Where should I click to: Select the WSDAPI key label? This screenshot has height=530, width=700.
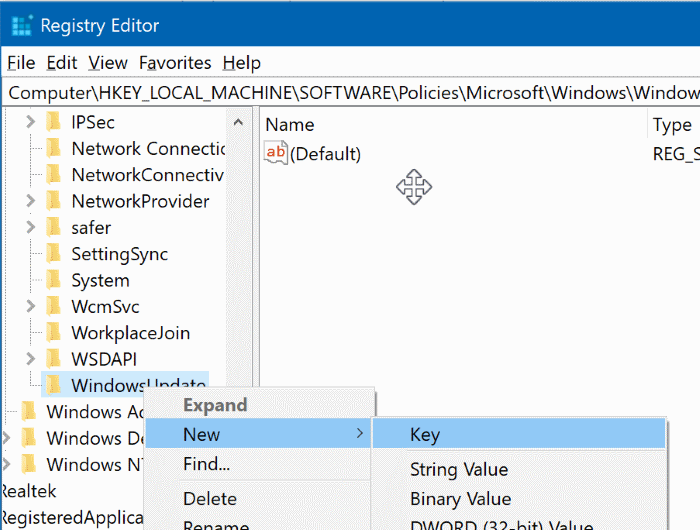pos(104,359)
